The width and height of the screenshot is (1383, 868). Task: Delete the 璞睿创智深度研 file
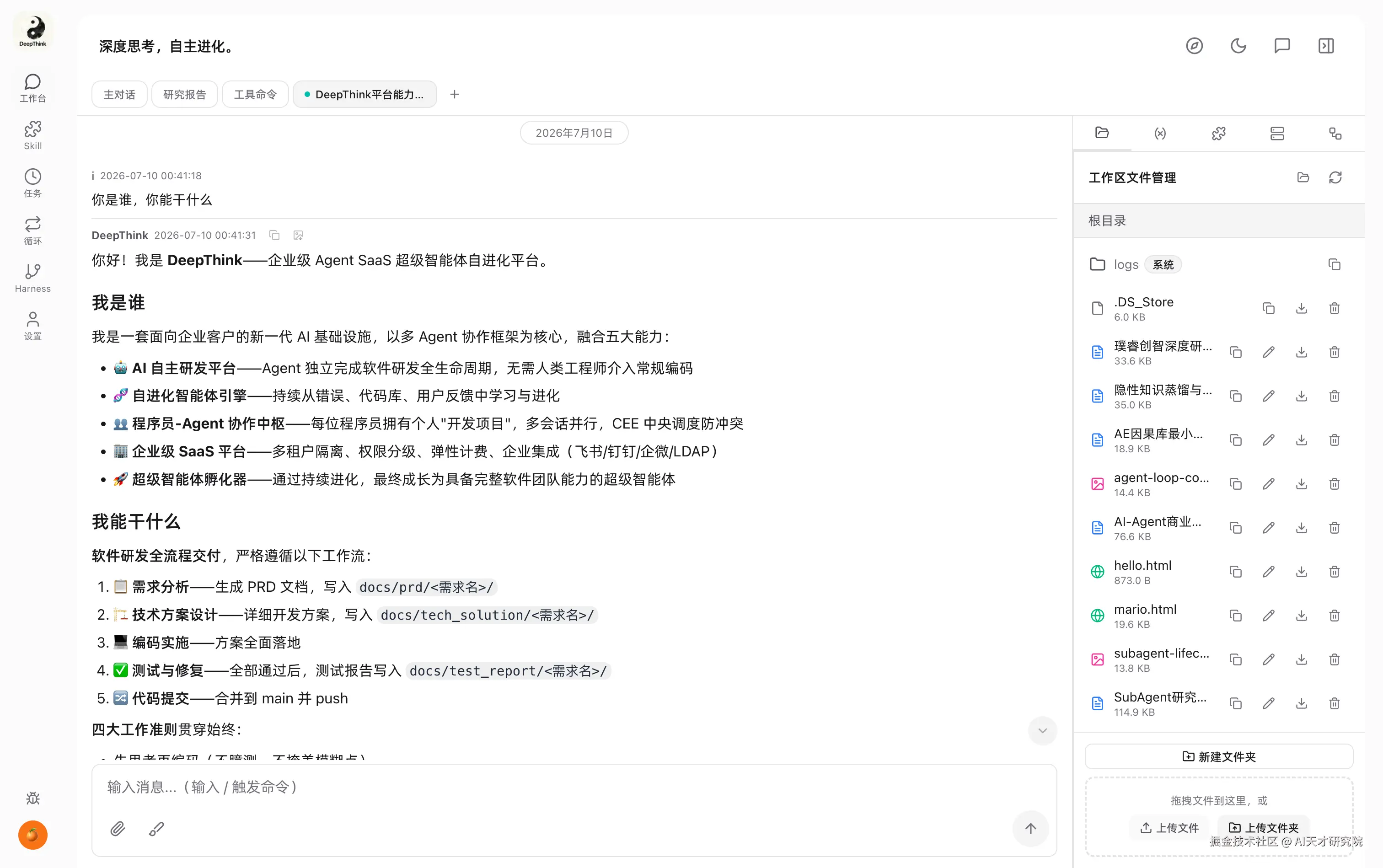click(1334, 352)
